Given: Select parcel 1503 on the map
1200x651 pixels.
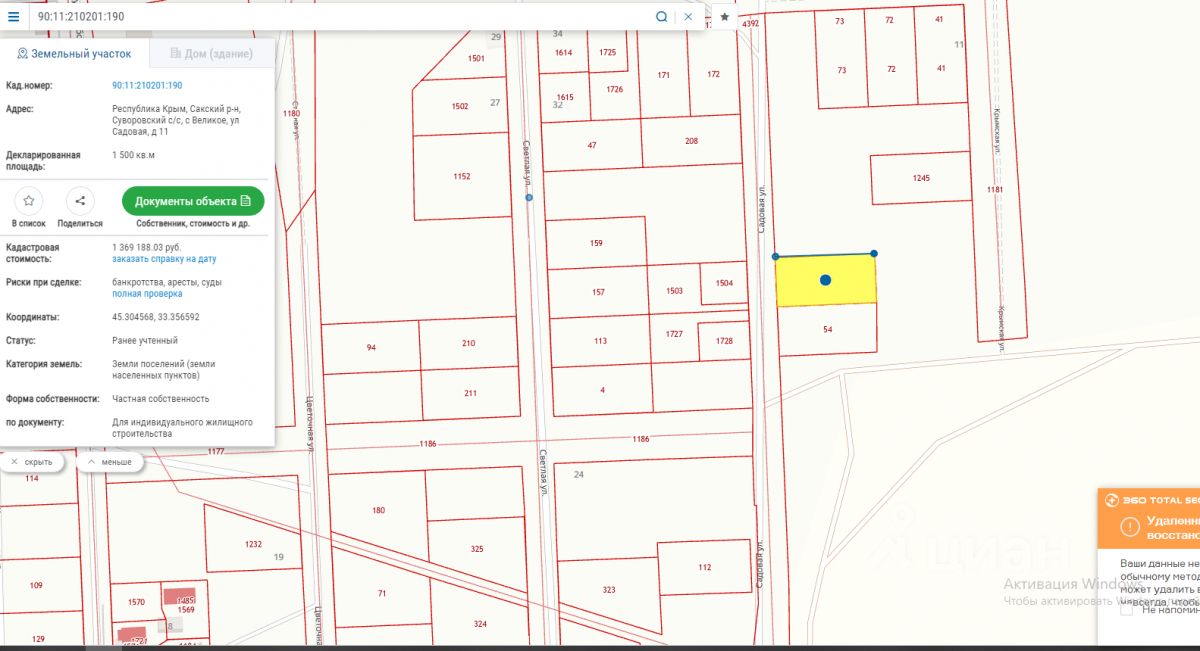Looking at the screenshot, I should [674, 291].
